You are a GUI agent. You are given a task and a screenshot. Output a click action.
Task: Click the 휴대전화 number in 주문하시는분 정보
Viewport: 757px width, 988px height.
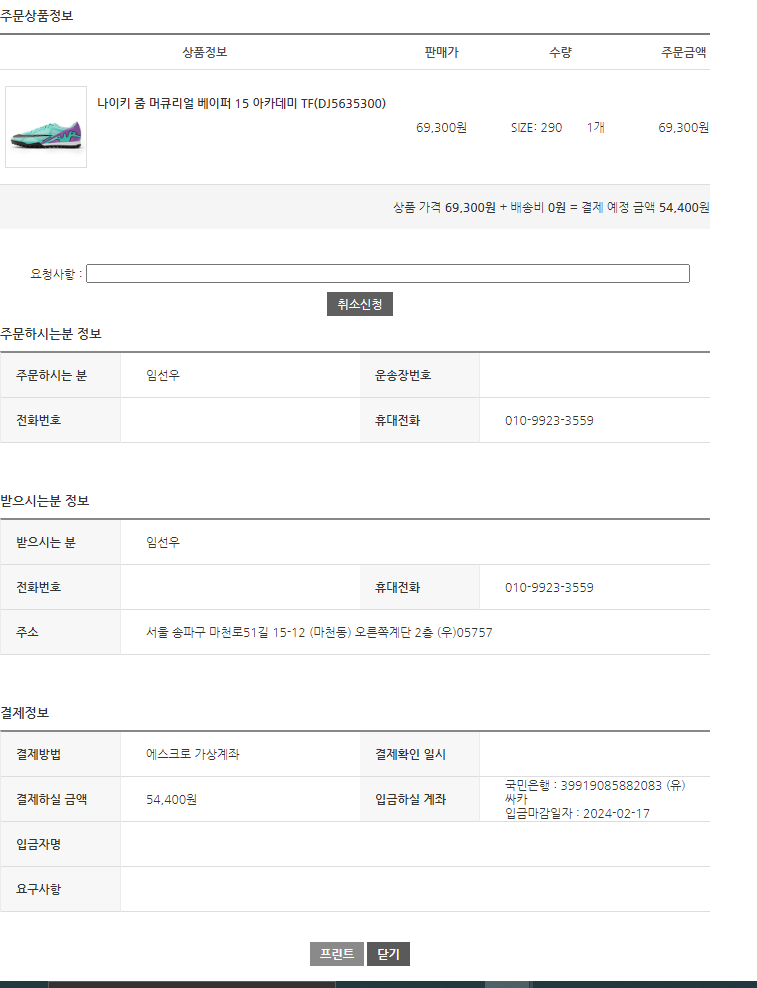pyautogui.click(x=549, y=420)
